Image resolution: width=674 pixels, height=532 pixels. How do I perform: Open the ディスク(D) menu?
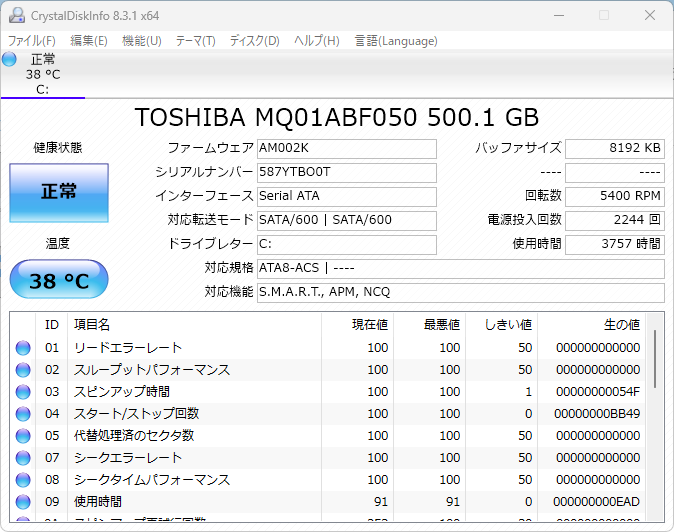point(254,41)
